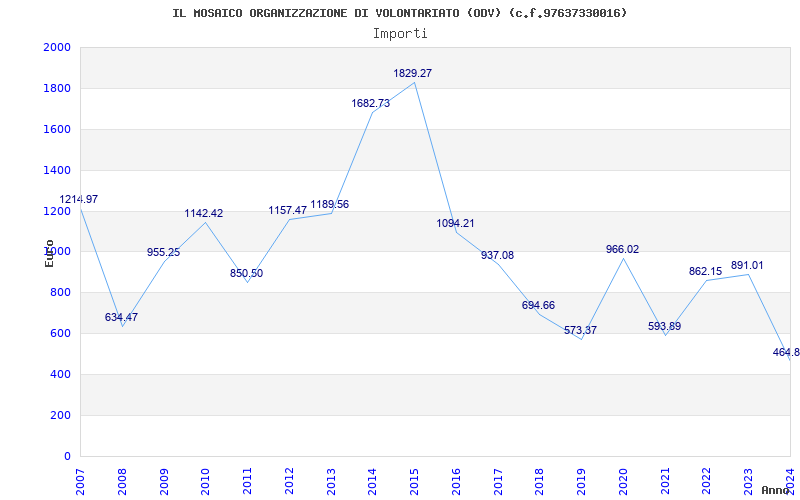This screenshot has width=800, height=500.
Task: Click the 2007 year axis label
Action: [x=81, y=482]
